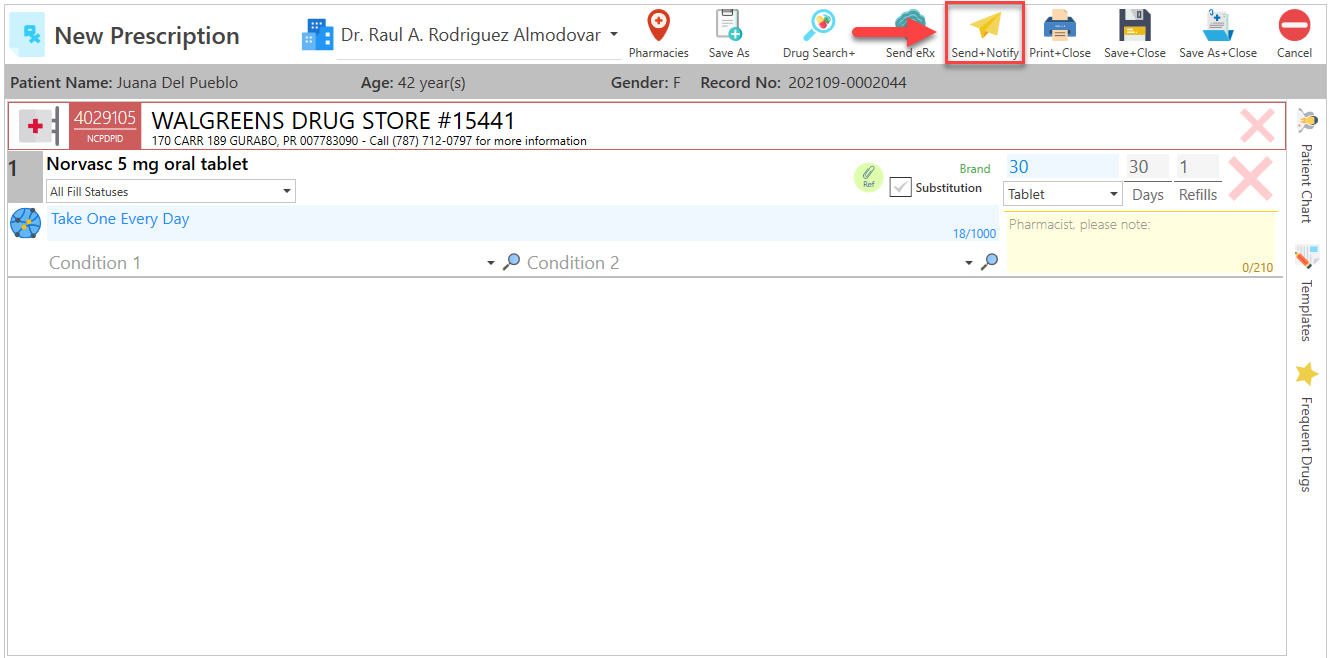
Task: Search Condition 2 with magnifier icon
Action: pyautogui.click(x=989, y=262)
